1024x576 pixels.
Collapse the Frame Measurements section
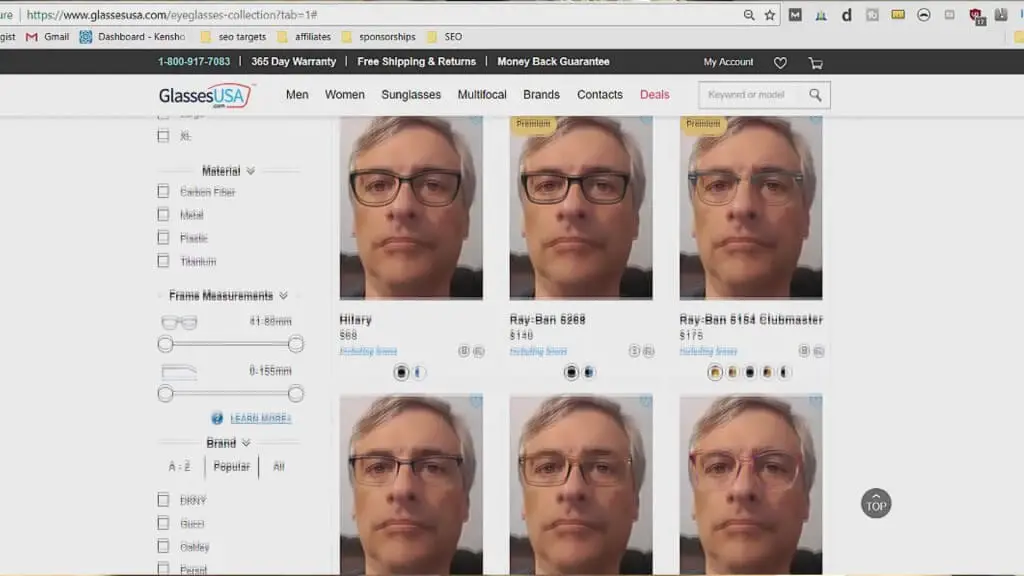[228, 296]
